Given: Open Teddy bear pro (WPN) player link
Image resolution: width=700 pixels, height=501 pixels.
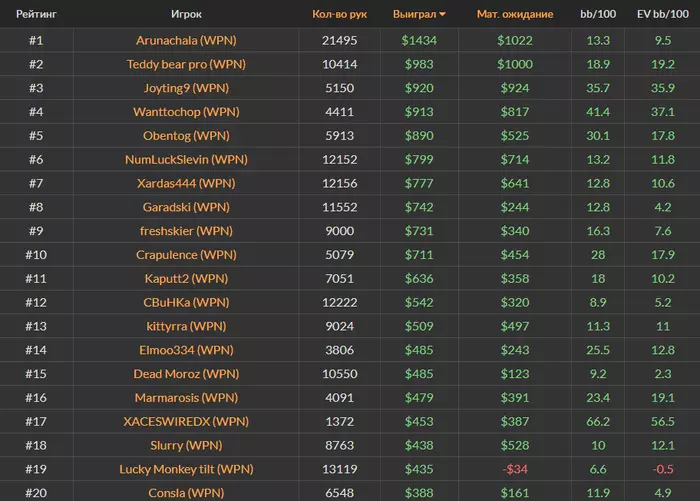Looking at the screenshot, I should pyautogui.click(x=186, y=64).
